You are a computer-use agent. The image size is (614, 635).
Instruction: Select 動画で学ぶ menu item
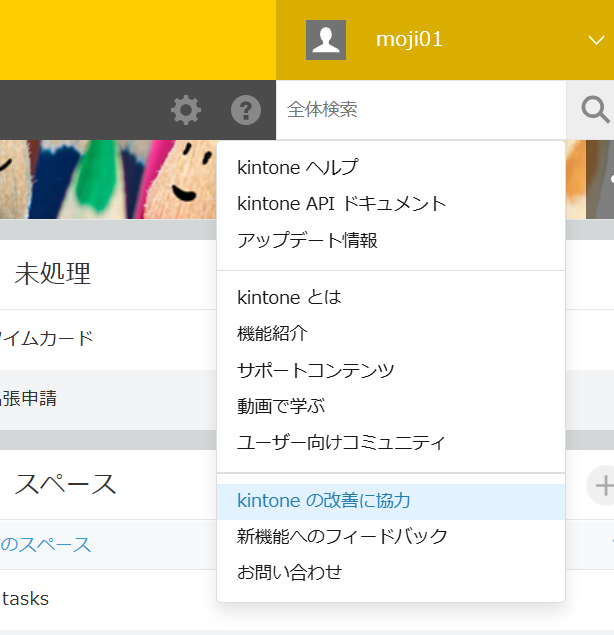391,406
